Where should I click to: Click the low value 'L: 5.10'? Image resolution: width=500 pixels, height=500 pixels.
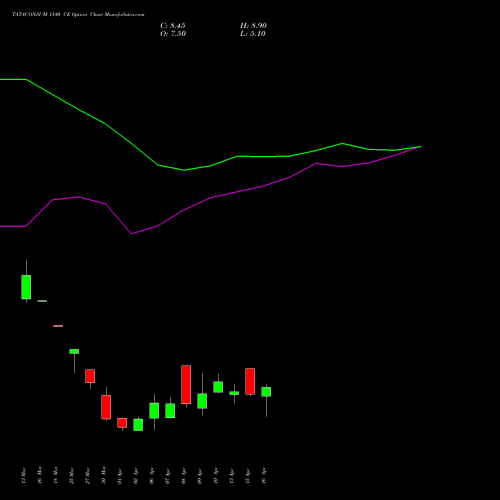click(253, 34)
